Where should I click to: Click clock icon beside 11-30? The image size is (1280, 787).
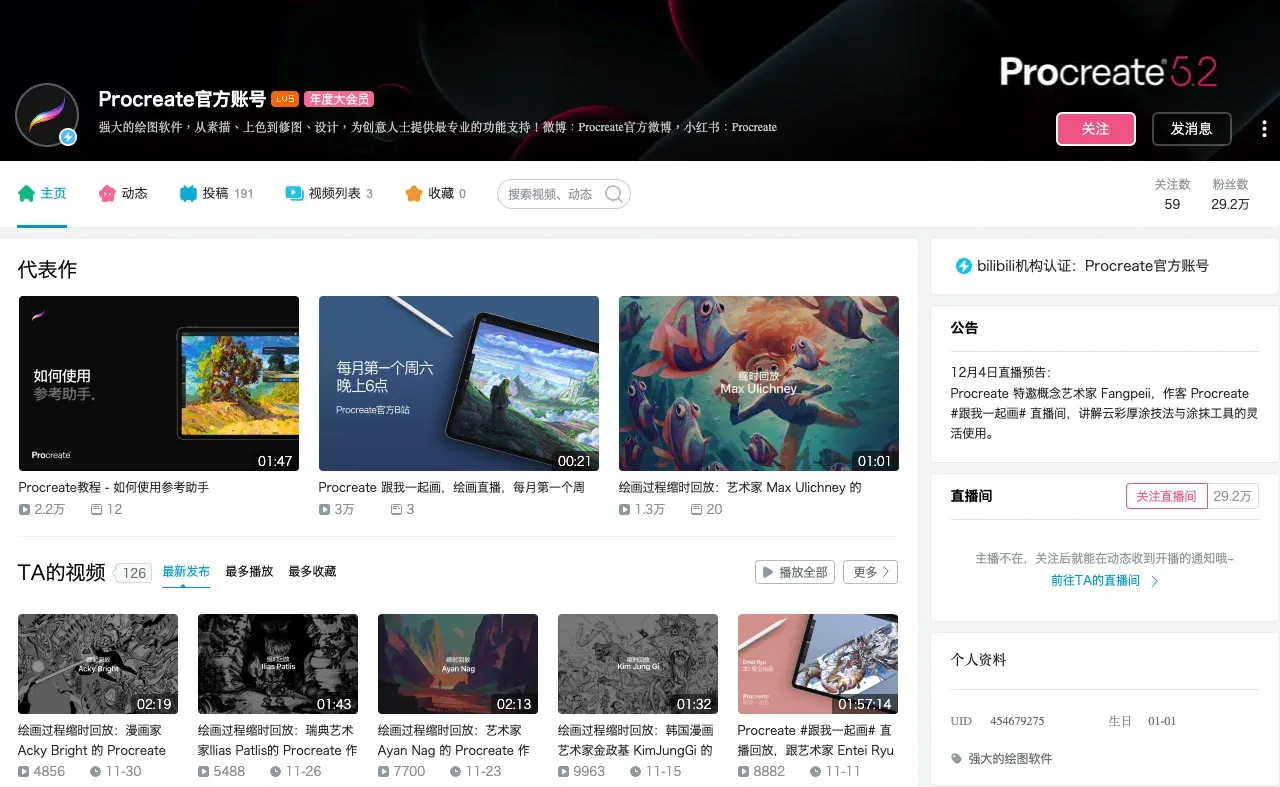[96, 771]
